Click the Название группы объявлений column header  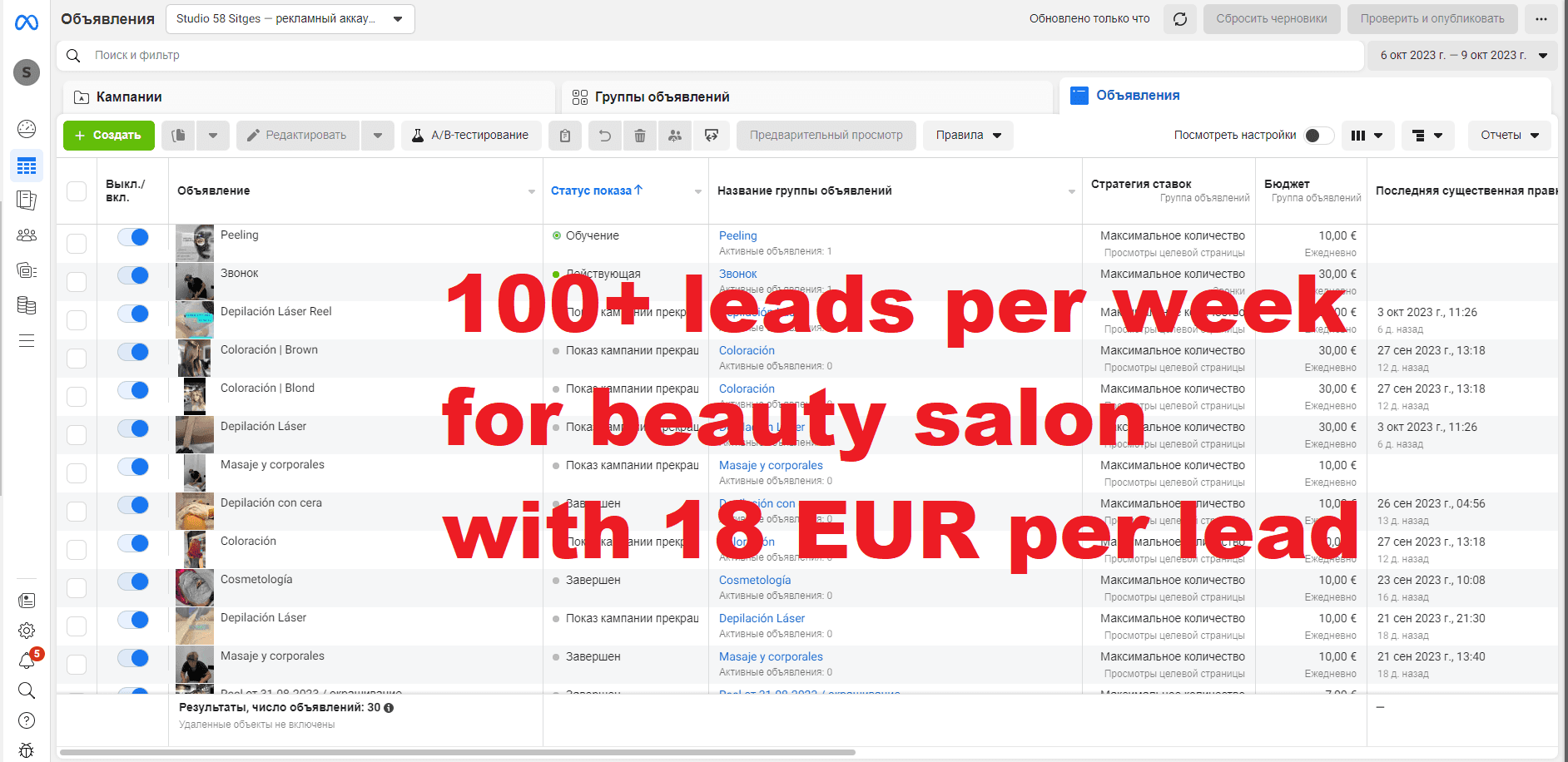pos(804,190)
